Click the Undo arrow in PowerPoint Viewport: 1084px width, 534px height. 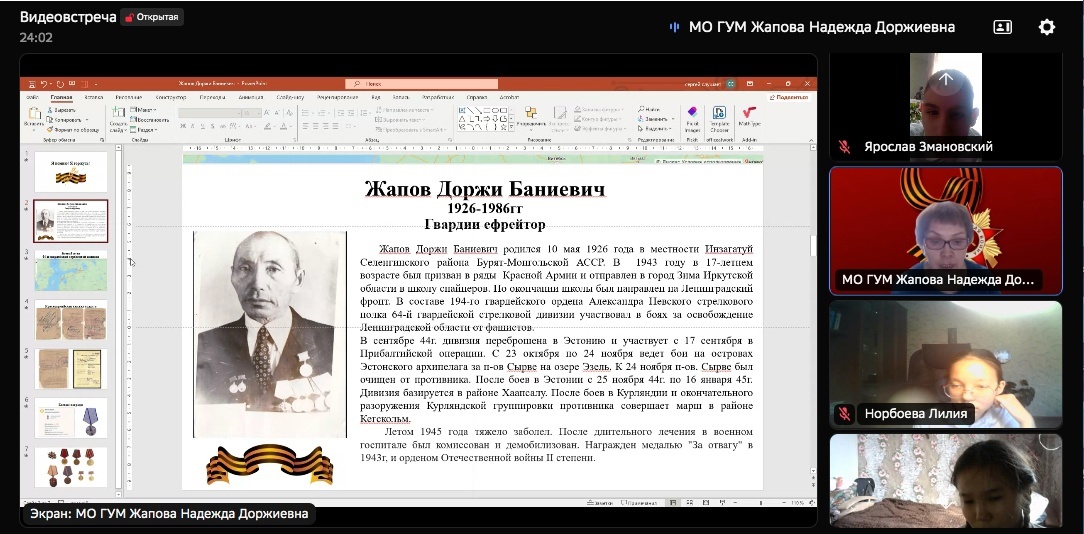[x=44, y=84]
